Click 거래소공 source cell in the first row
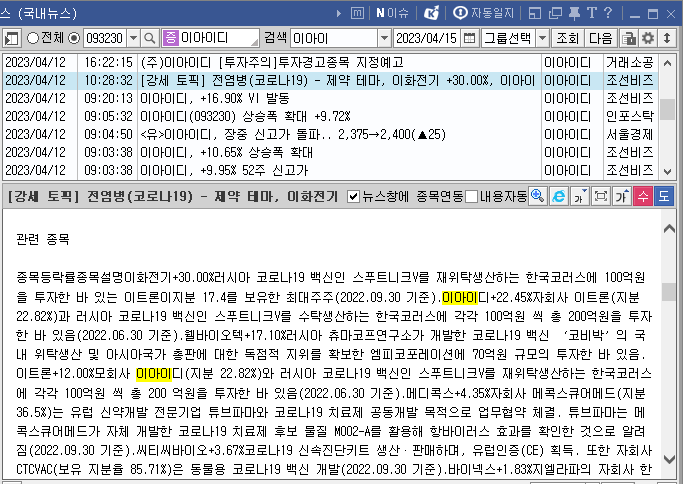This screenshot has width=683, height=484. 630,63
